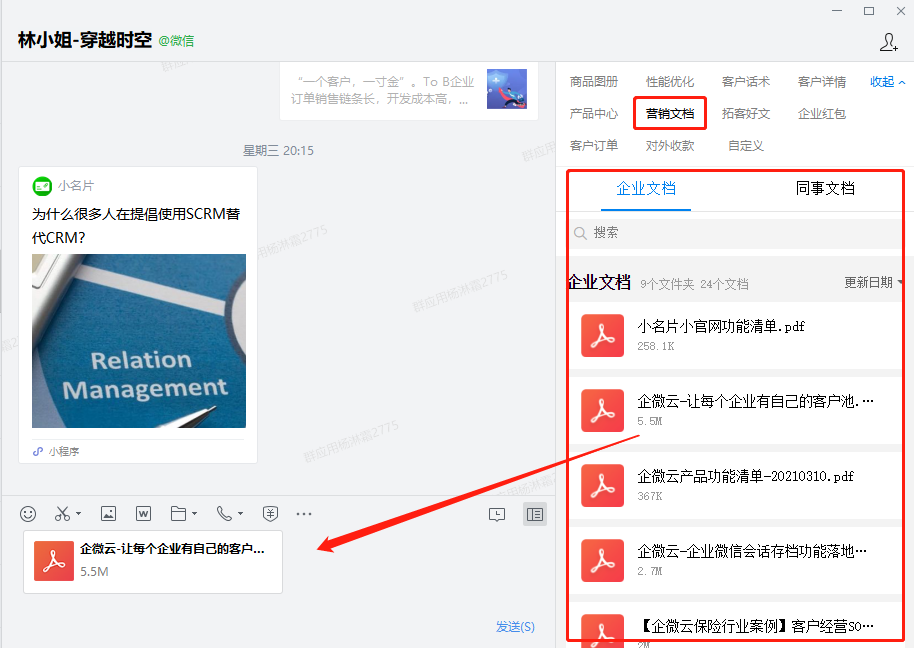
Task: Click the 搜索 document search field
Action: [x=735, y=233]
